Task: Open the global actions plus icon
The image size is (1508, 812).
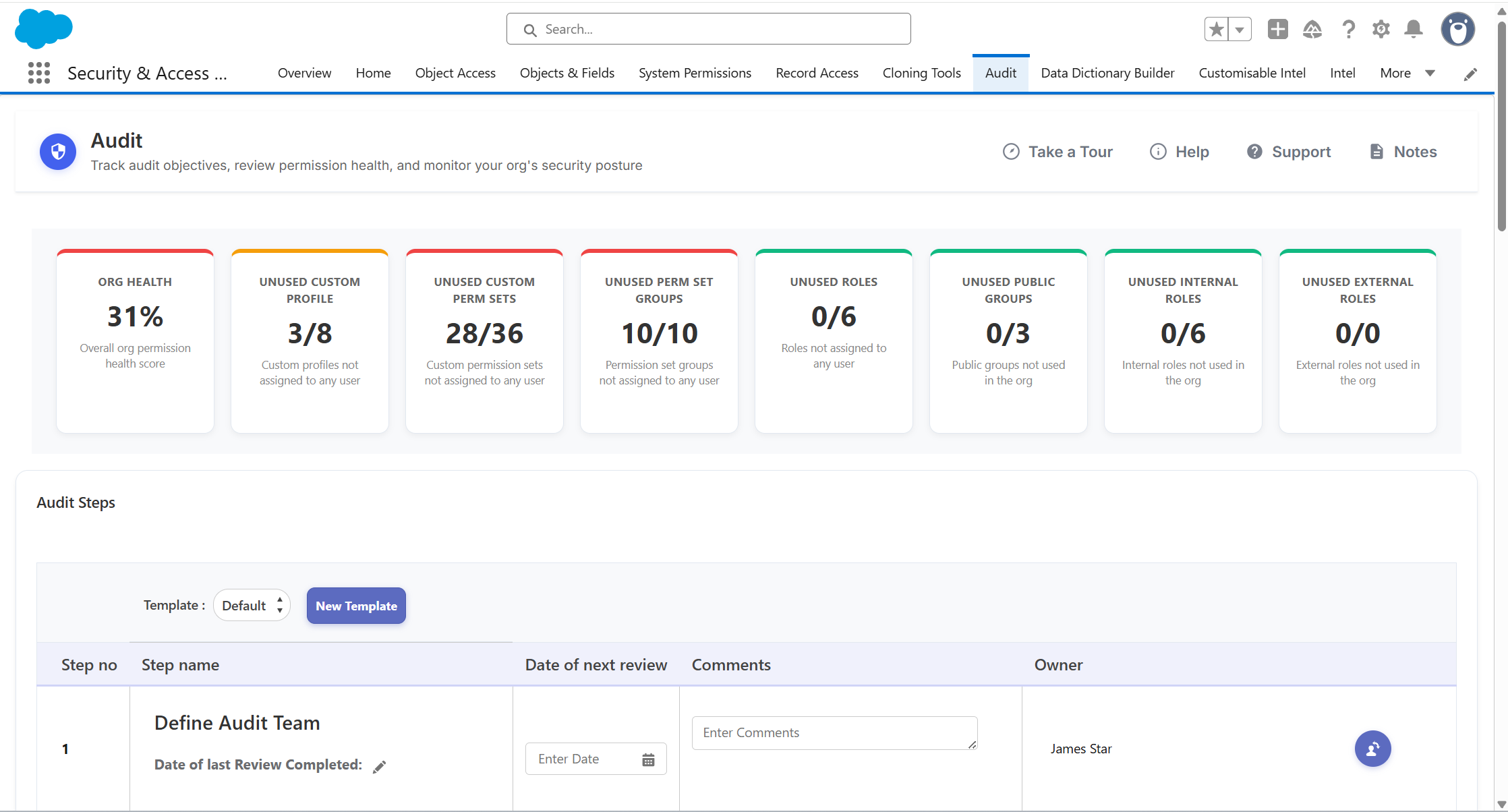Action: click(1277, 29)
